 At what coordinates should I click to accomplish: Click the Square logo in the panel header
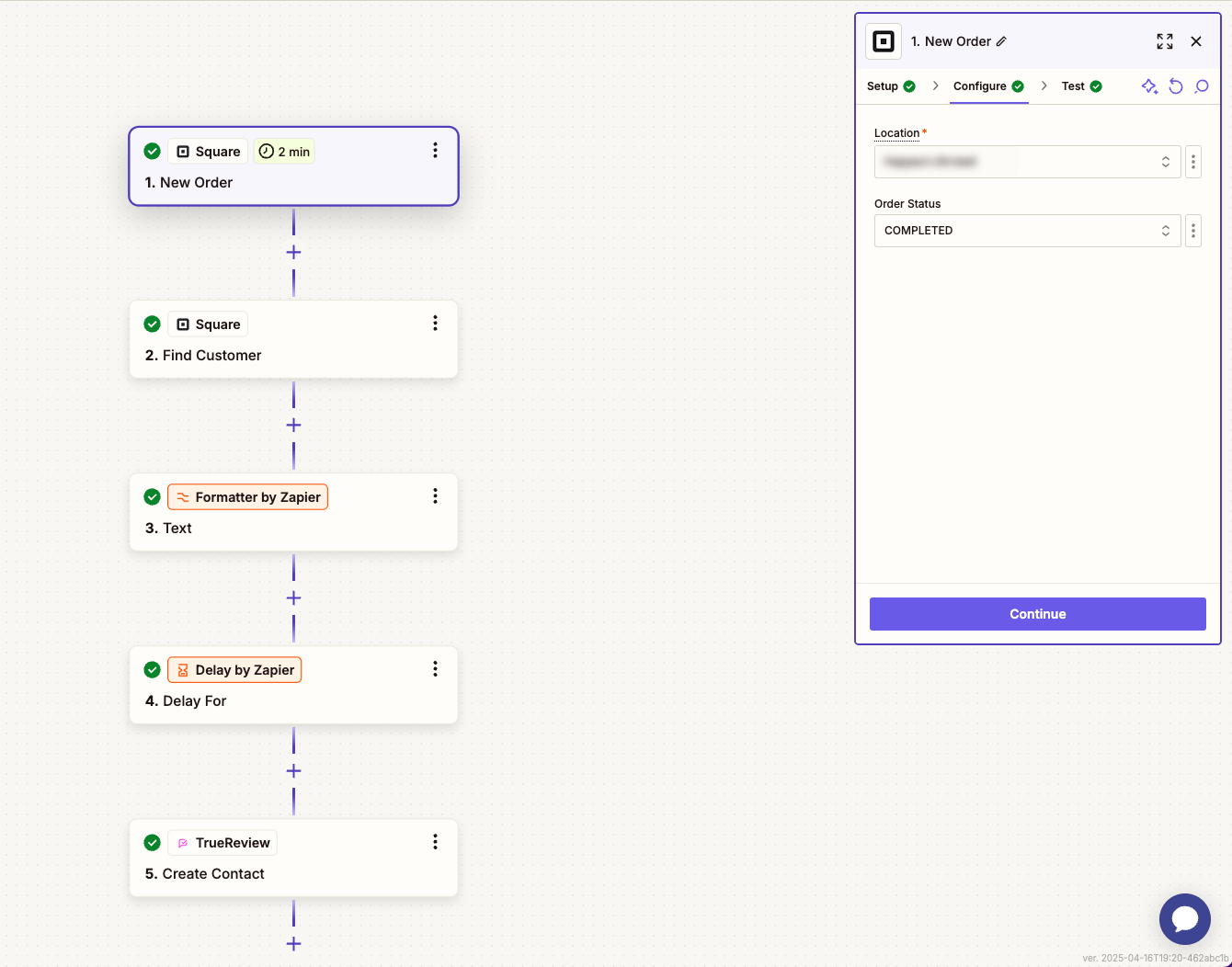tap(884, 41)
